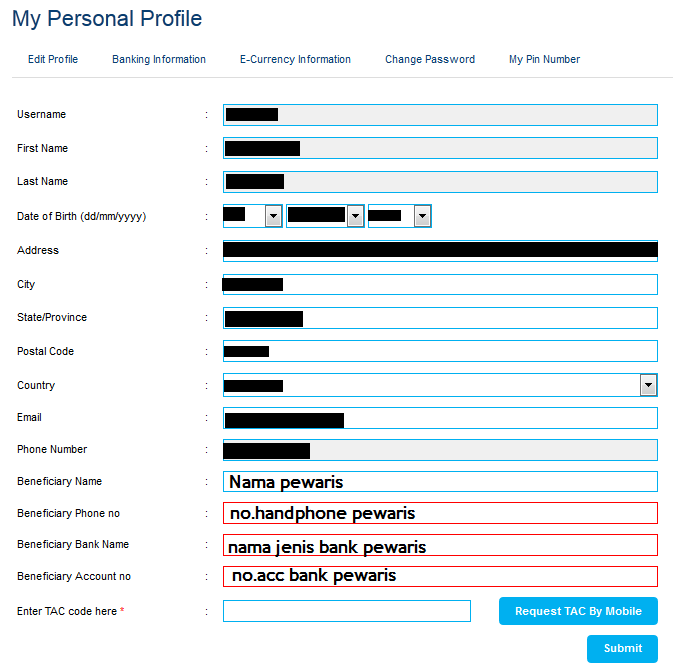This screenshot has height=672, width=673.
Task: Click the Beneficiary Name field
Action: (x=440, y=481)
